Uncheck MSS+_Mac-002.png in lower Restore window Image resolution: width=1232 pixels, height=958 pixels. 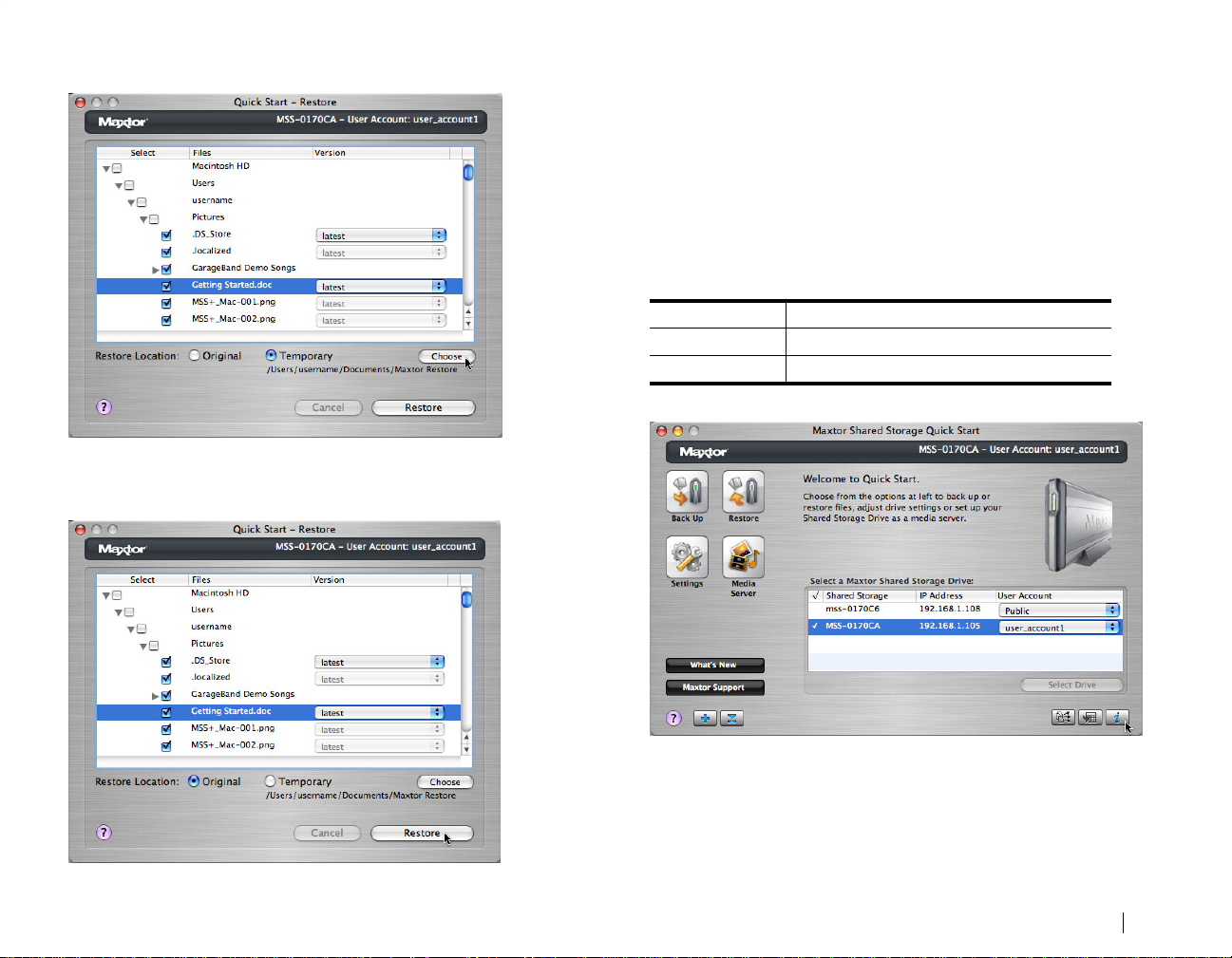point(166,746)
